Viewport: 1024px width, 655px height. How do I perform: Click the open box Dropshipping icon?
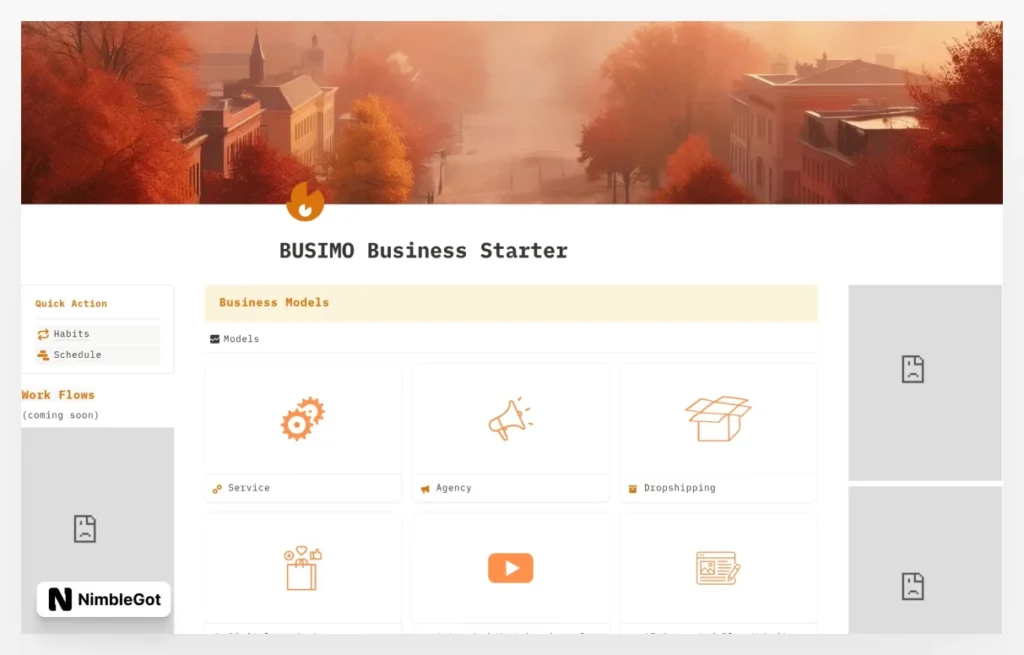717,418
